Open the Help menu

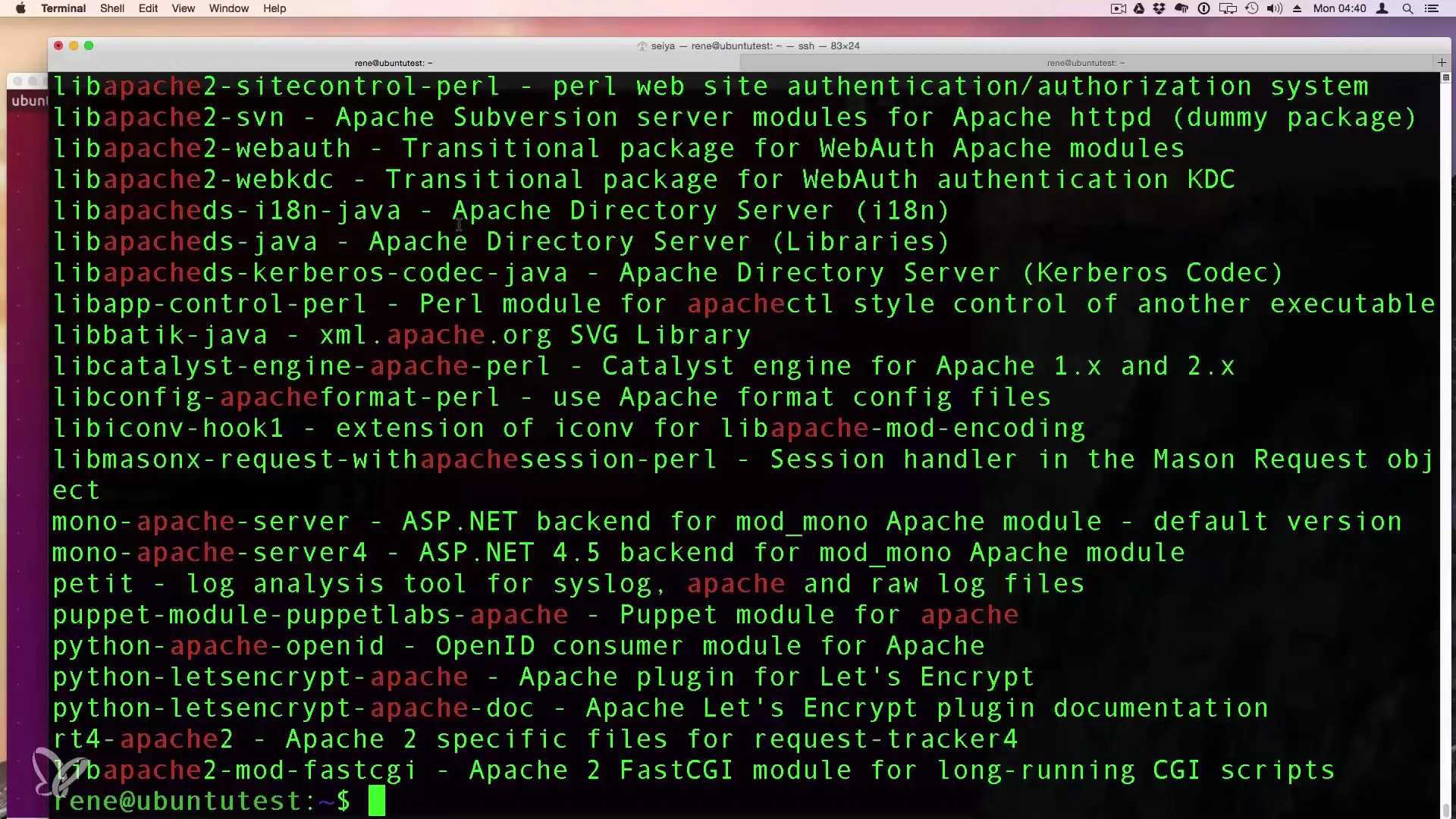coord(275,8)
